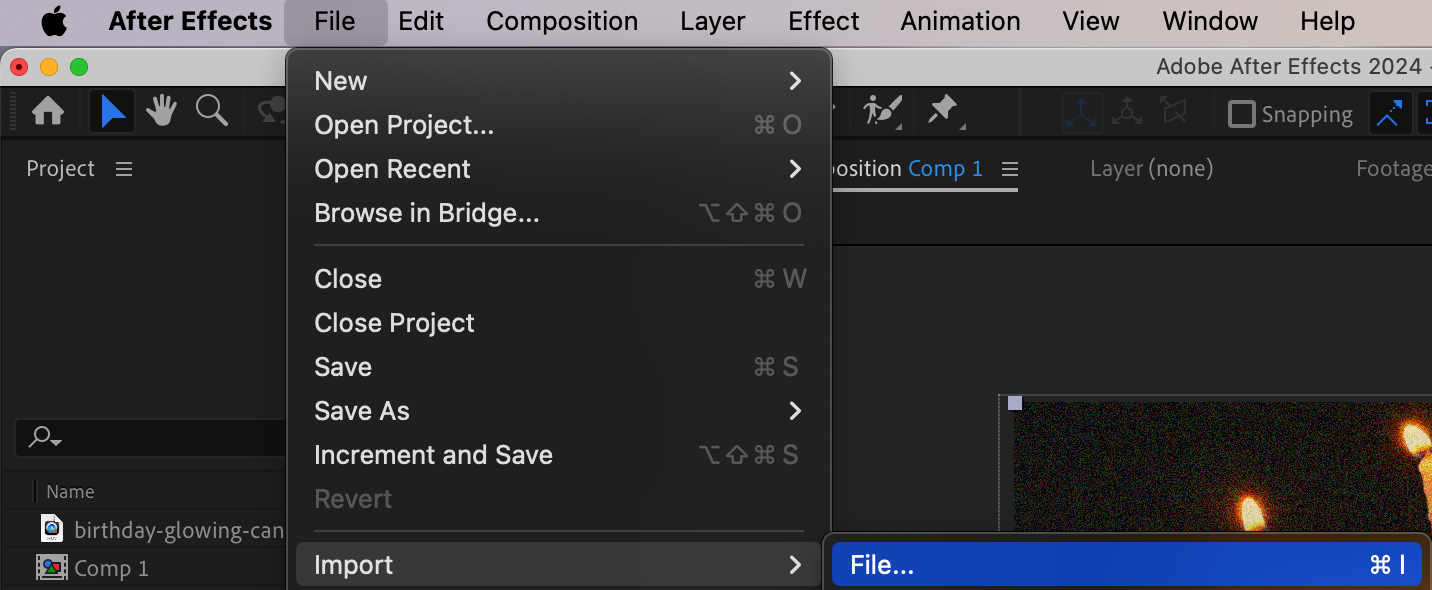Image resolution: width=1432 pixels, height=590 pixels.
Task: Click the Project panel search field
Action: pos(150,437)
